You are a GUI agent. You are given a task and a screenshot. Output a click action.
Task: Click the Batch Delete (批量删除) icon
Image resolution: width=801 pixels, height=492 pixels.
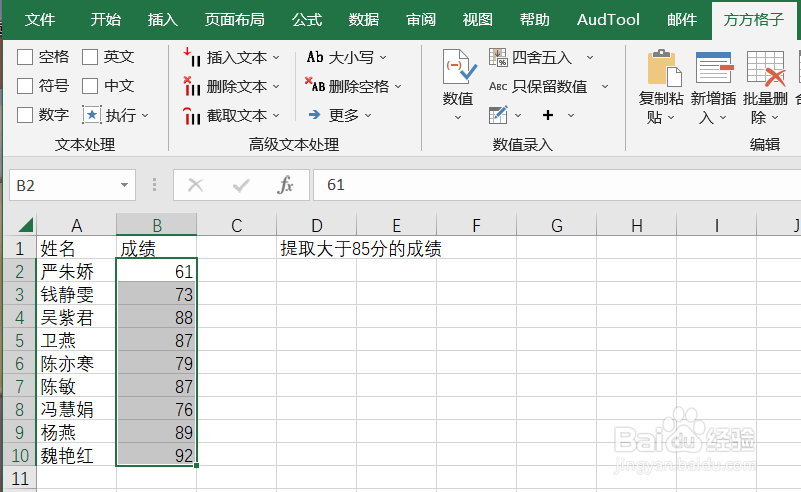[x=766, y=67]
